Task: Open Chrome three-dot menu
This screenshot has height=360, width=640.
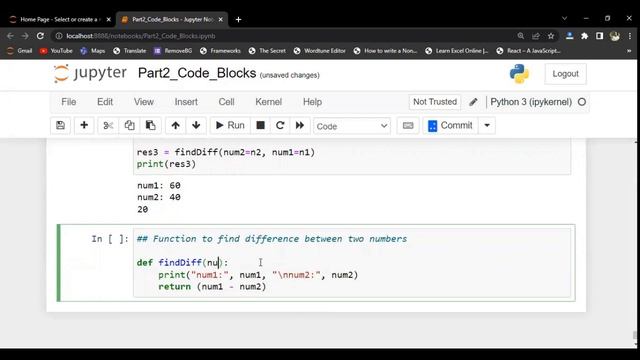Action: click(x=630, y=36)
